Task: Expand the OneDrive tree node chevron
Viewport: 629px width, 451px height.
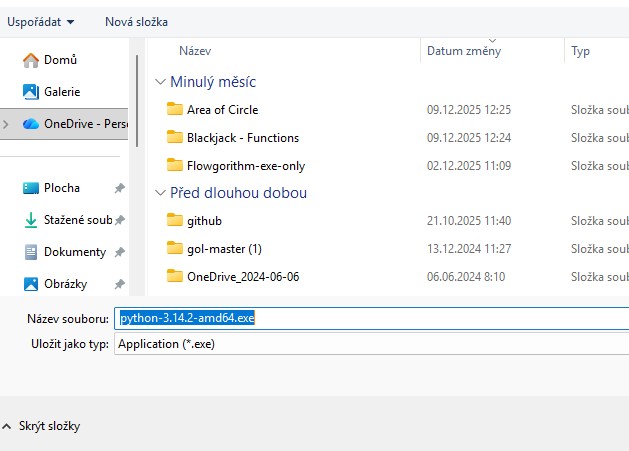Action: [x=6, y=124]
